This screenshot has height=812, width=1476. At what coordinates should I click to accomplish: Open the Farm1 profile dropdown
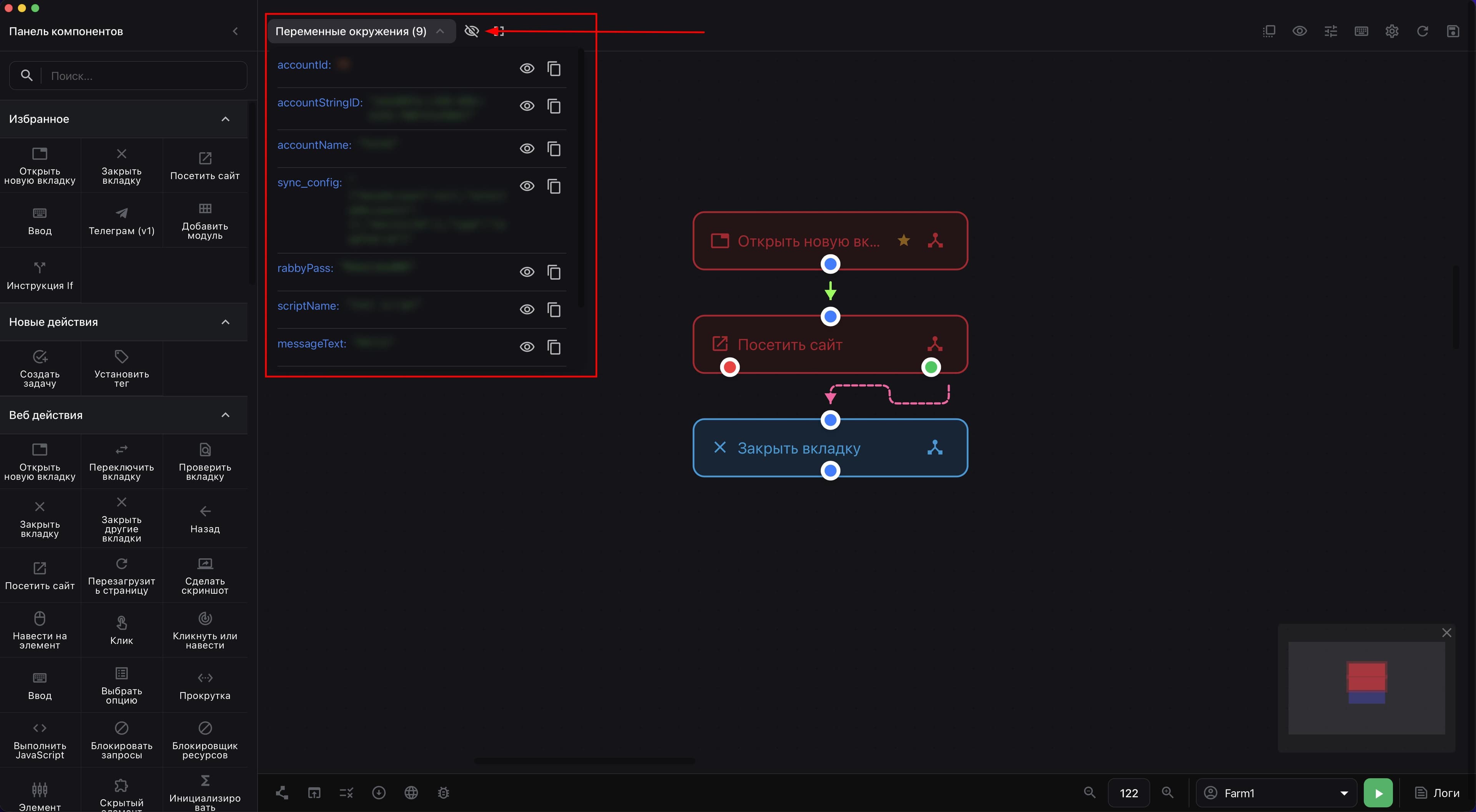[x=1276, y=793]
